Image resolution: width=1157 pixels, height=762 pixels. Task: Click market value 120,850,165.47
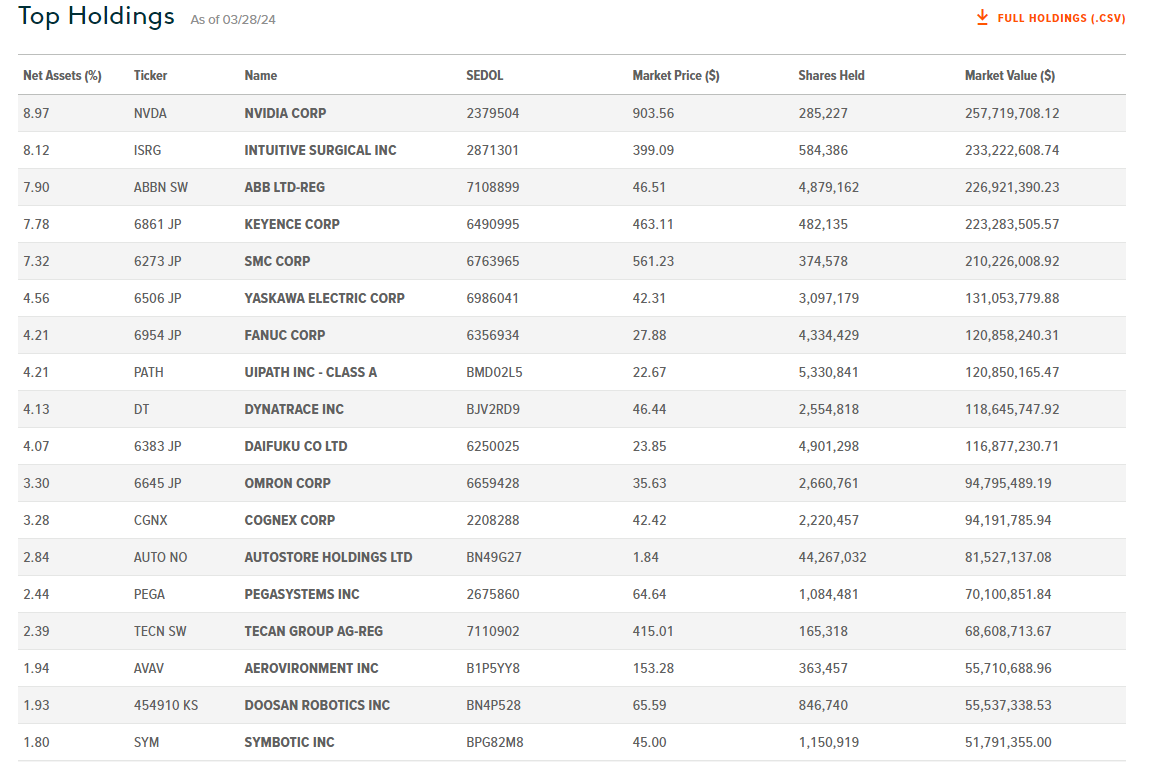[1012, 372]
